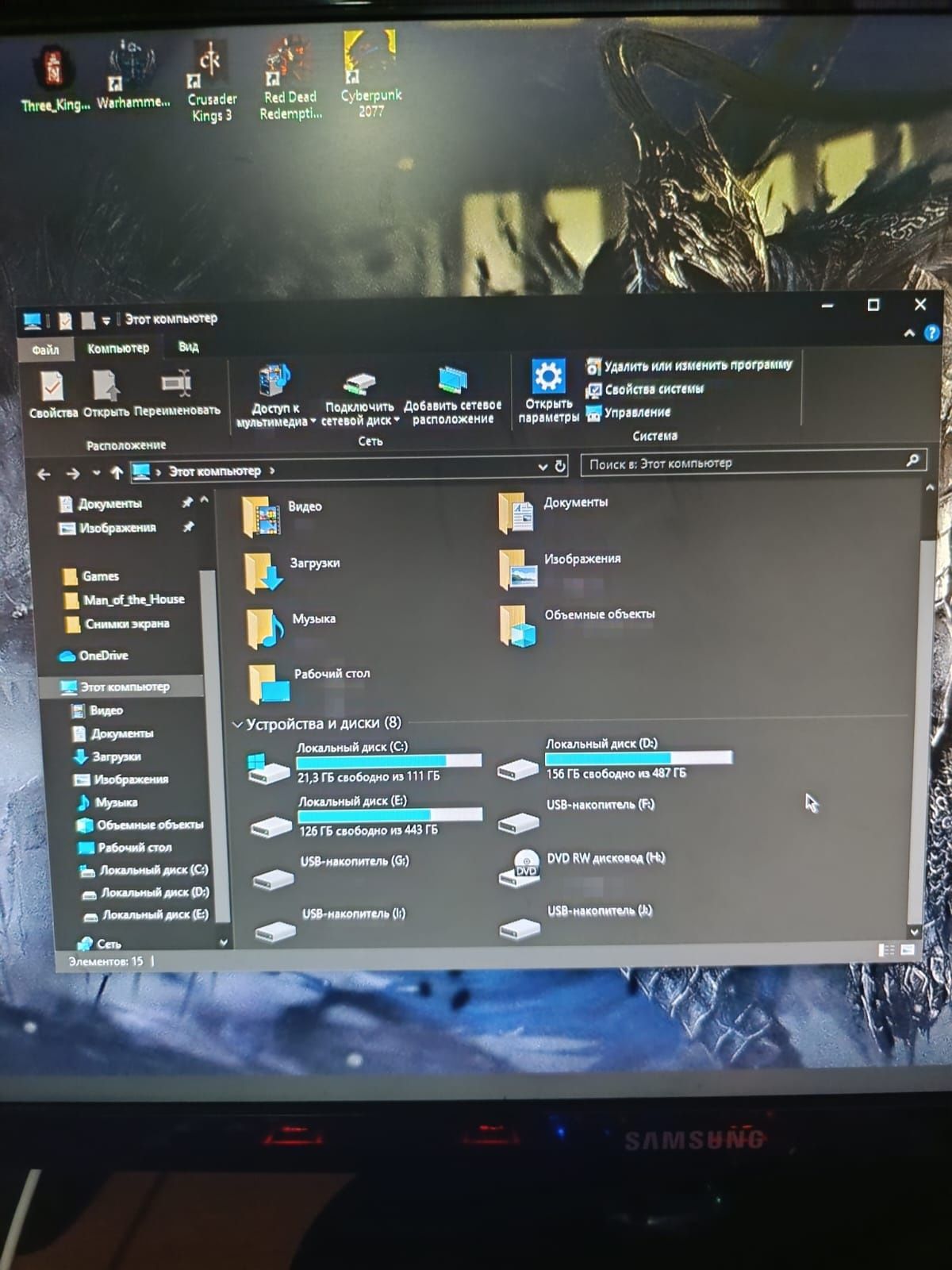This screenshot has width=952, height=1270.
Task: Click Управление in the Система group
Action: tap(628, 413)
